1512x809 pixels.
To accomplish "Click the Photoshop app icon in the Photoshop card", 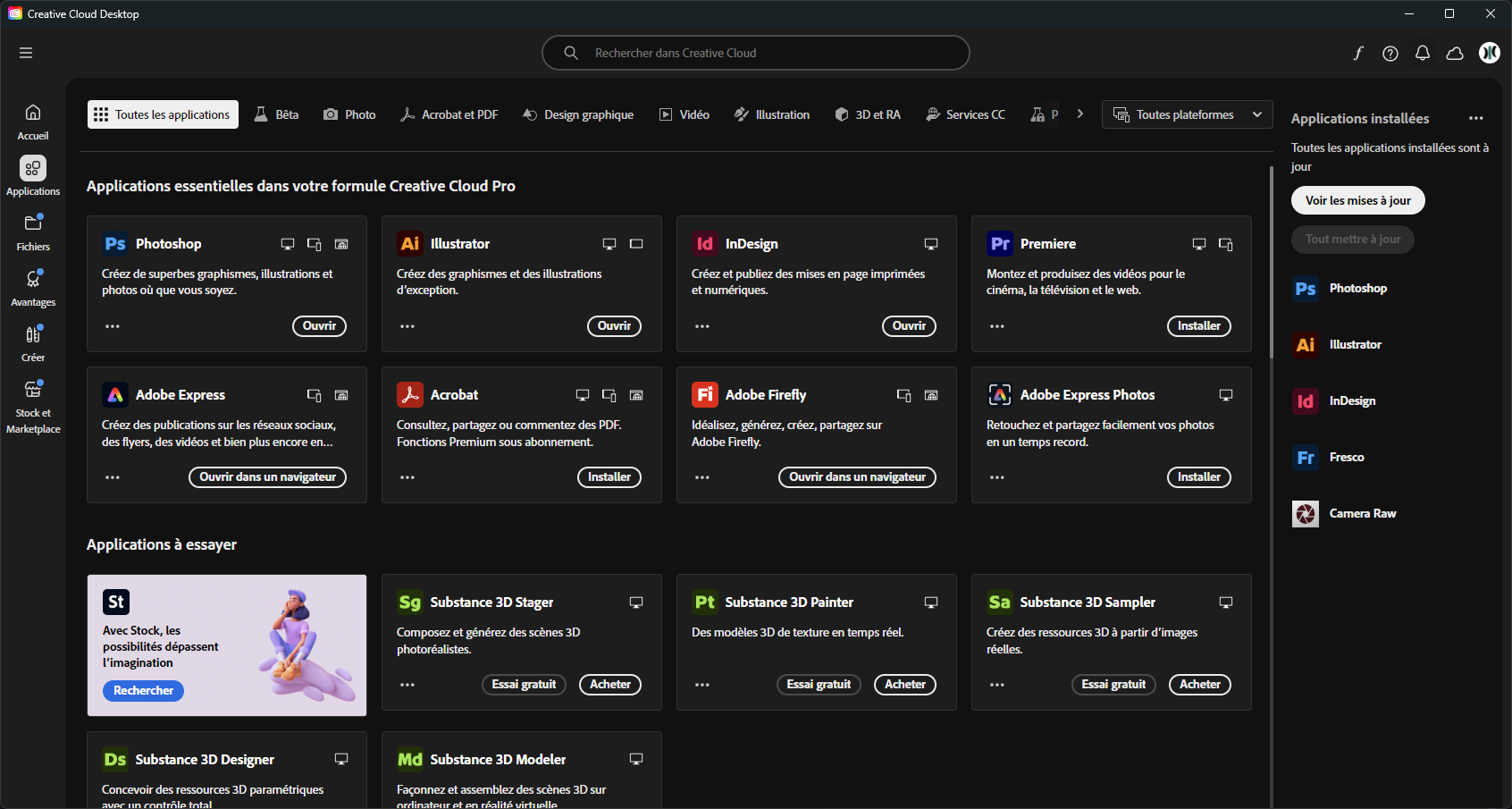I will tap(115, 244).
